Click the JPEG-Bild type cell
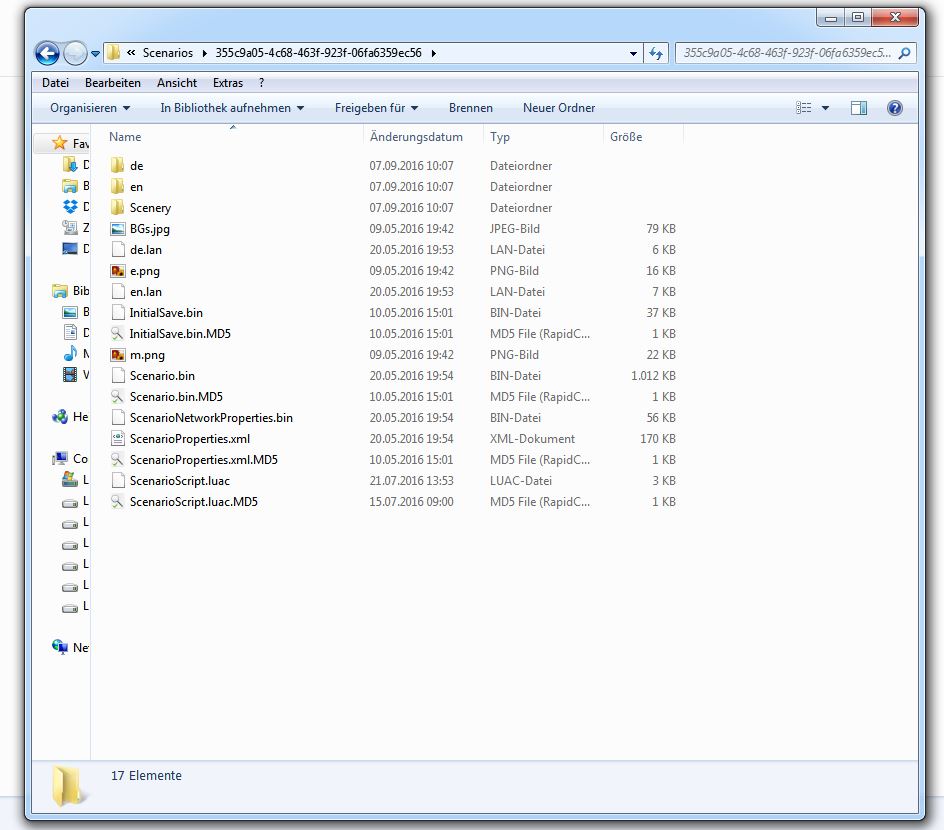This screenshot has height=830, width=944. [x=515, y=229]
